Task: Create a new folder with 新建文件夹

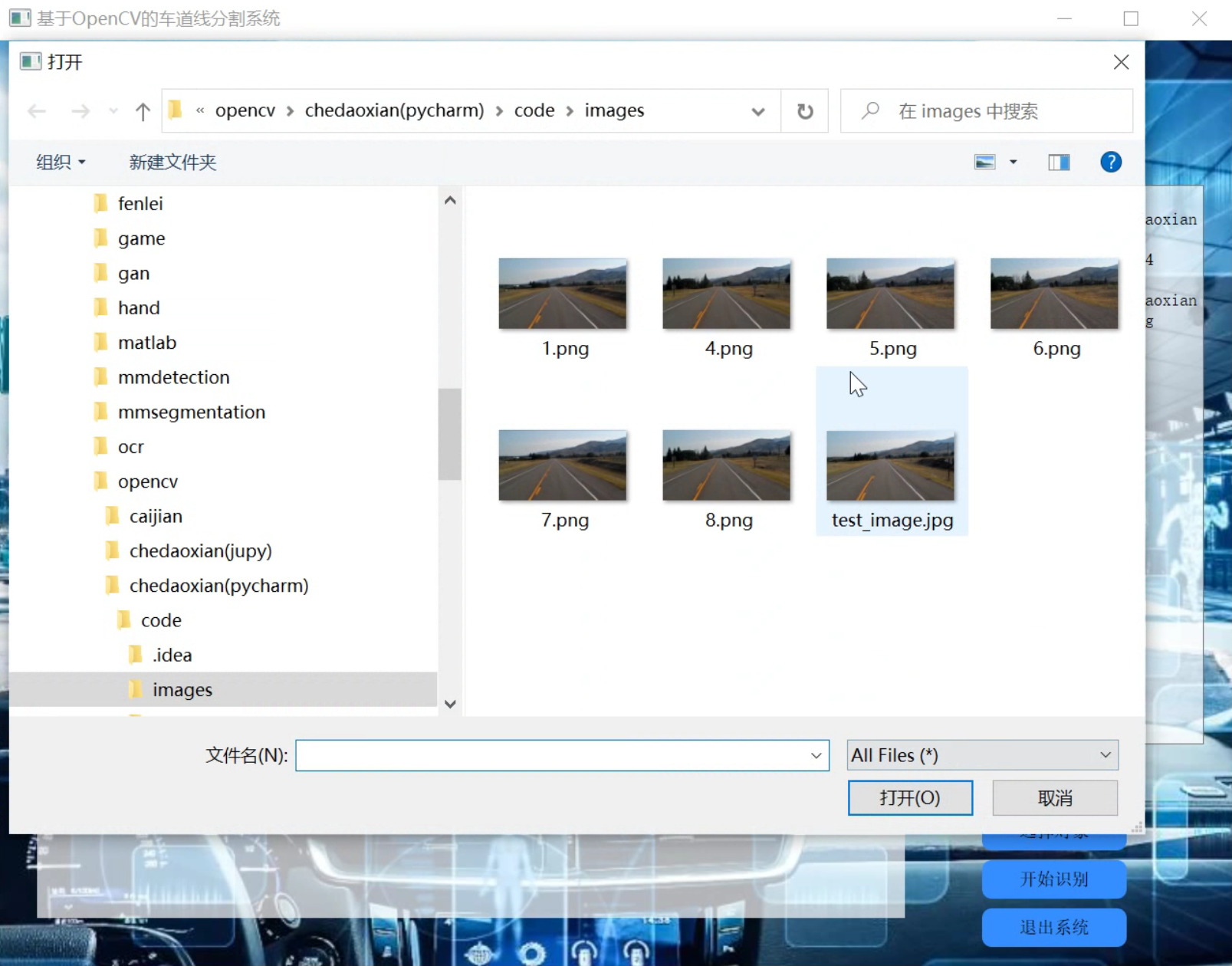Action: [x=172, y=162]
